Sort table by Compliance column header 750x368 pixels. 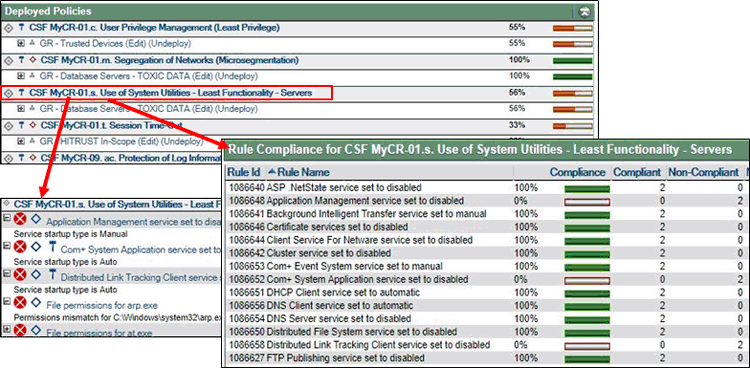point(577,172)
